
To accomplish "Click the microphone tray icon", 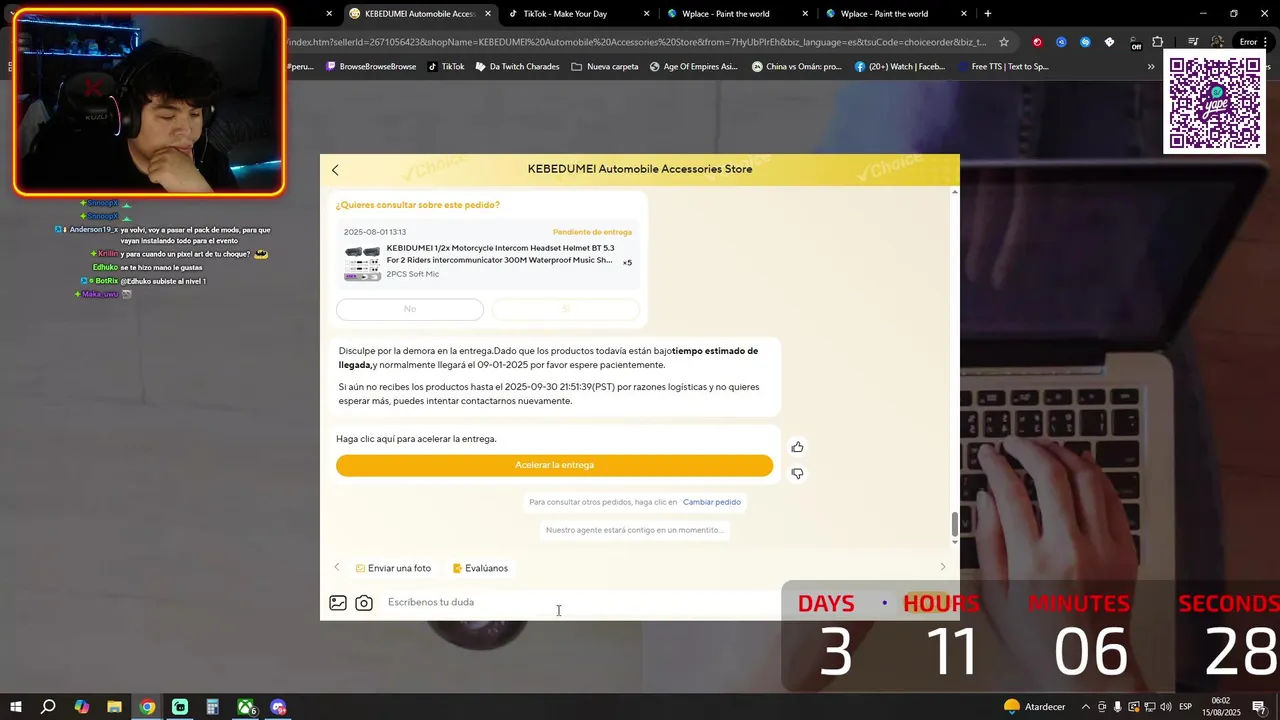I will coord(1118,707).
